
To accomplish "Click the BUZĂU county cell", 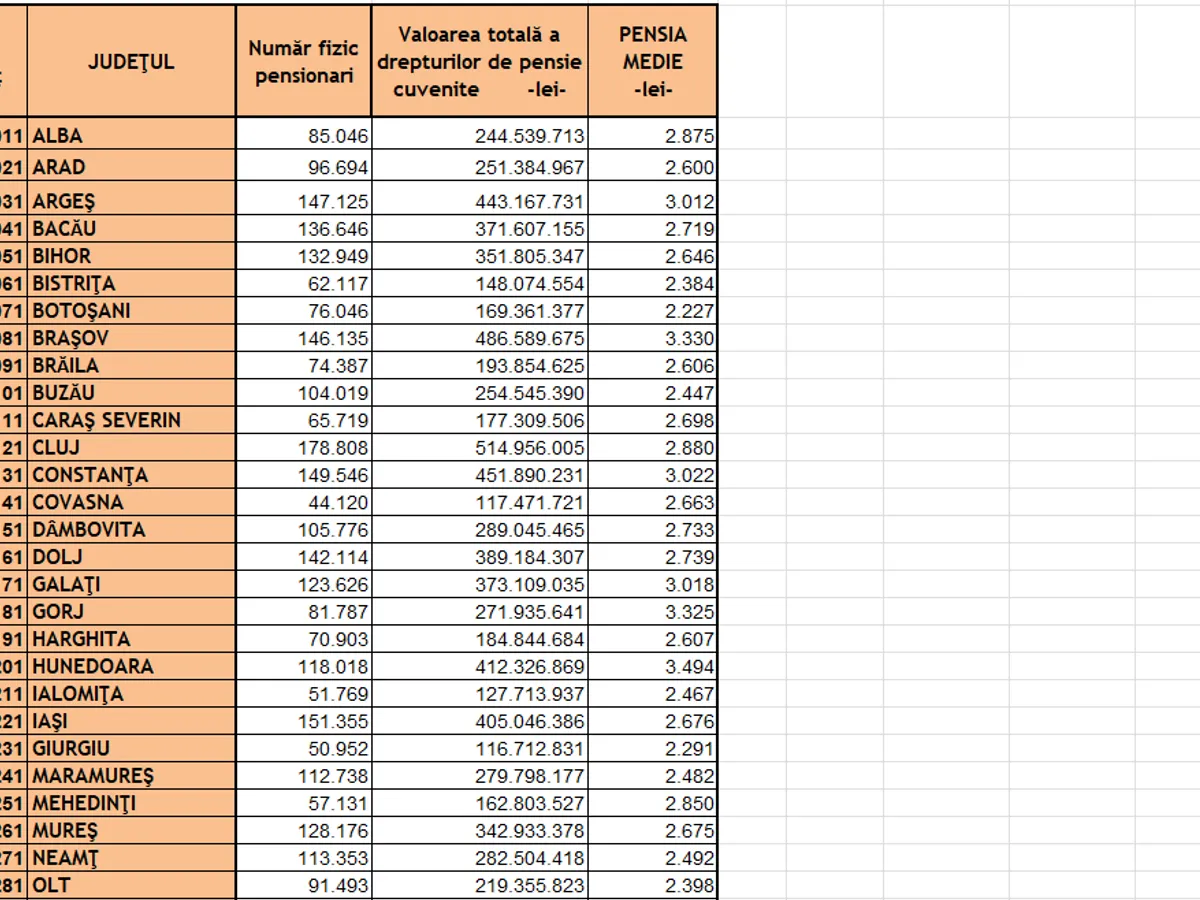I will [x=131, y=393].
